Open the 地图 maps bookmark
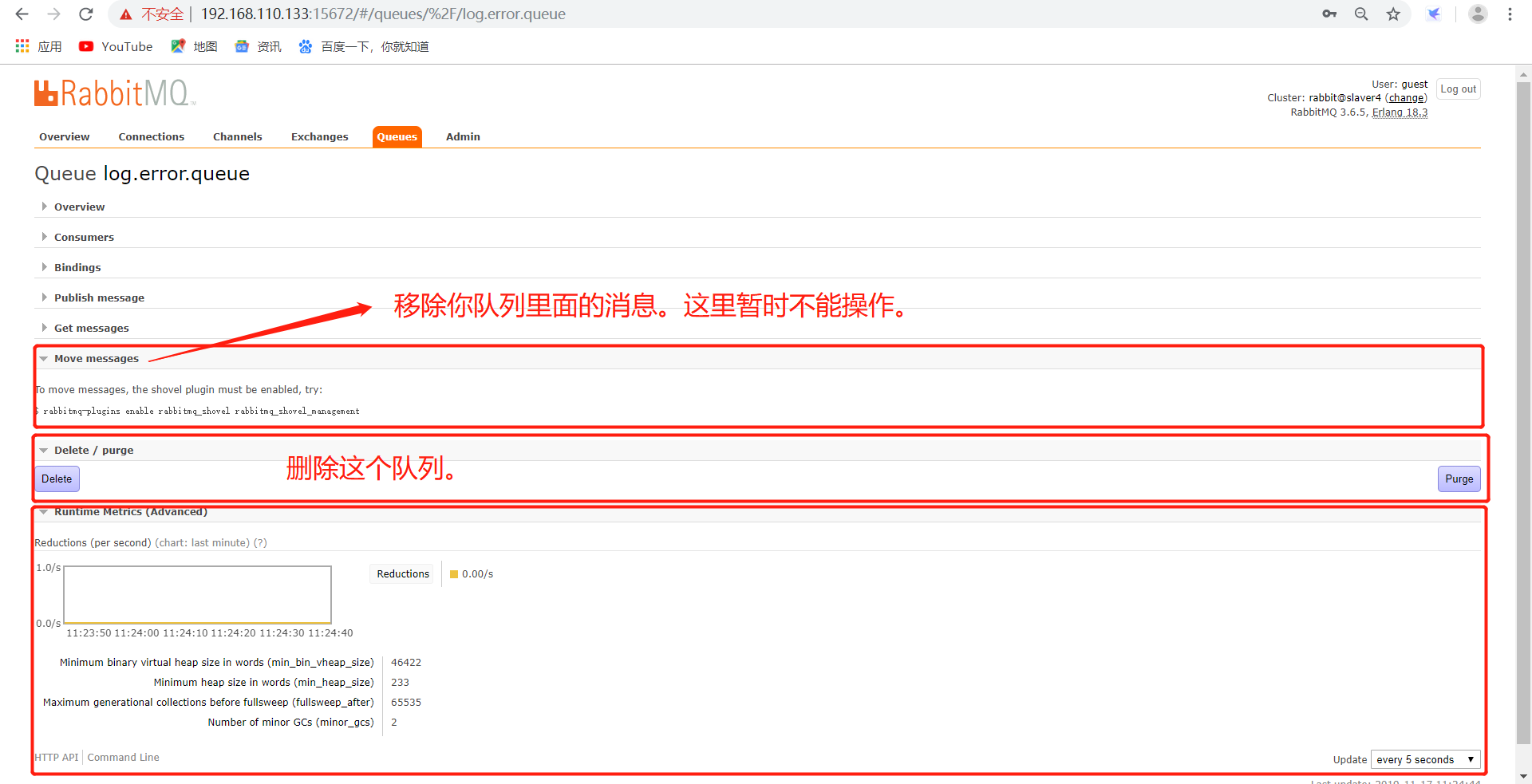The width and height of the screenshot is (1532, 784). pos(194,46)
